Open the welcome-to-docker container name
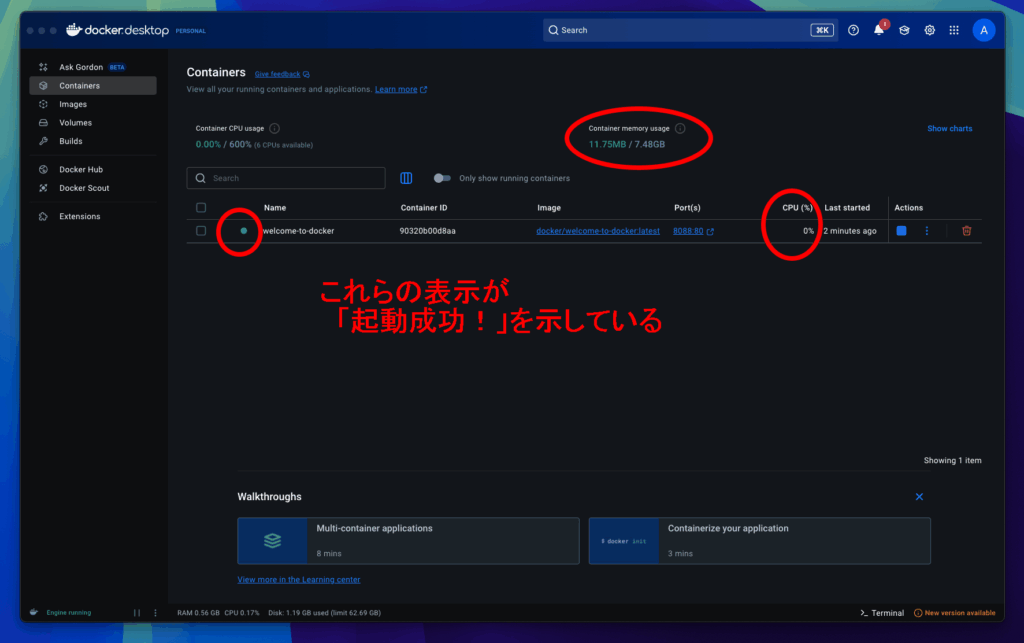The width and height of the screenshot is (1024, 643). click(x=298, y=231)
